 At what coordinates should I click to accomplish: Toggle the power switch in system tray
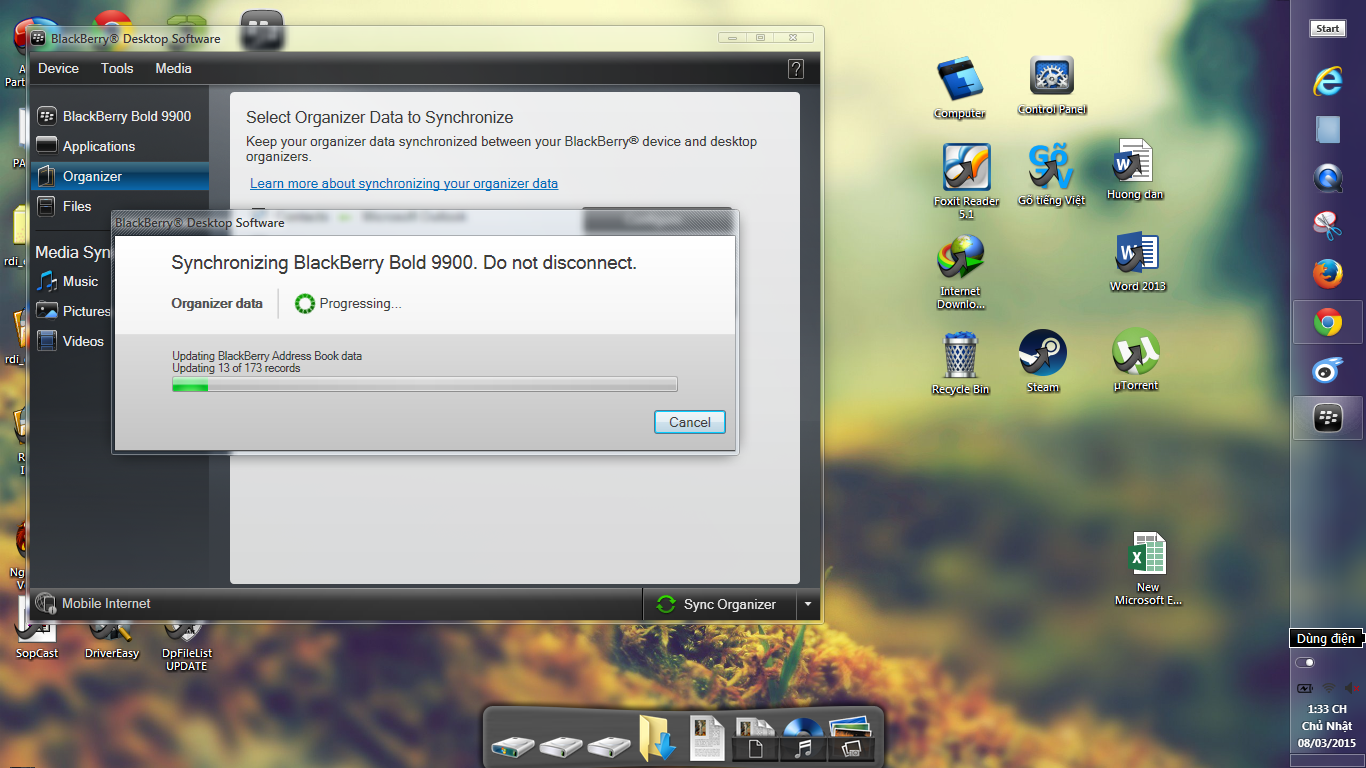(1305, 663)
